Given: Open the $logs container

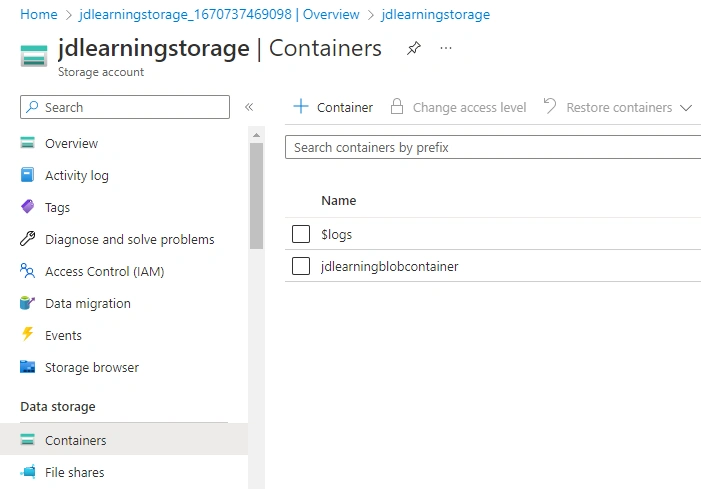Looking at the screenshot, I should [336, 234].
